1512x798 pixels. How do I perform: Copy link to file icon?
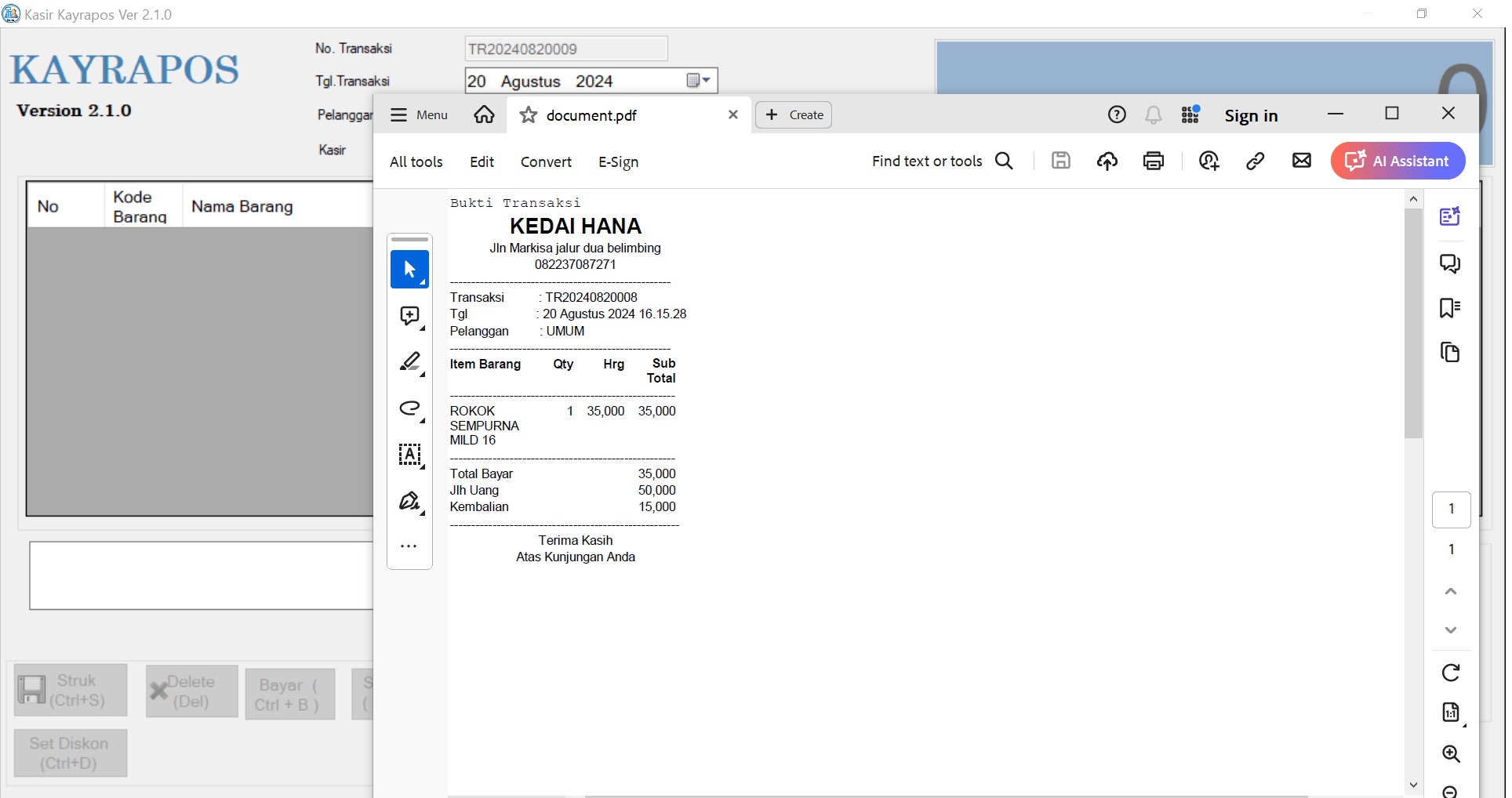tap(1255, 161)
